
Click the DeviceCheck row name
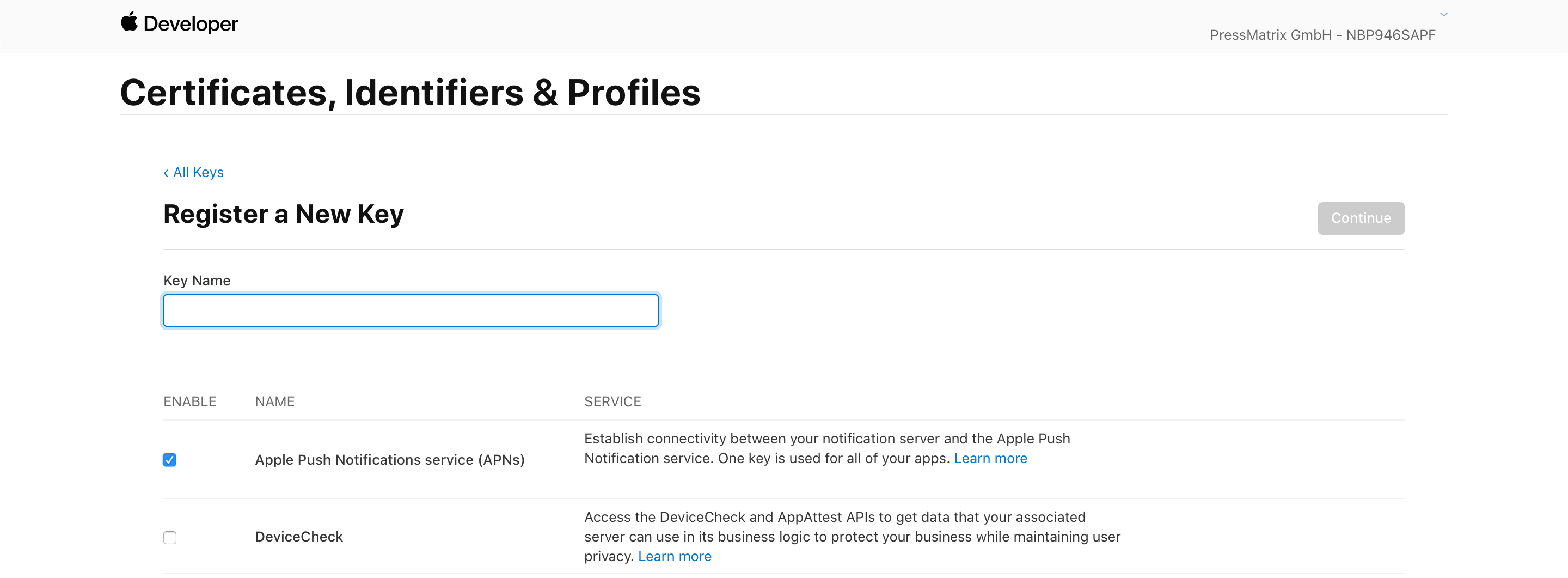[x=299, y=537]
